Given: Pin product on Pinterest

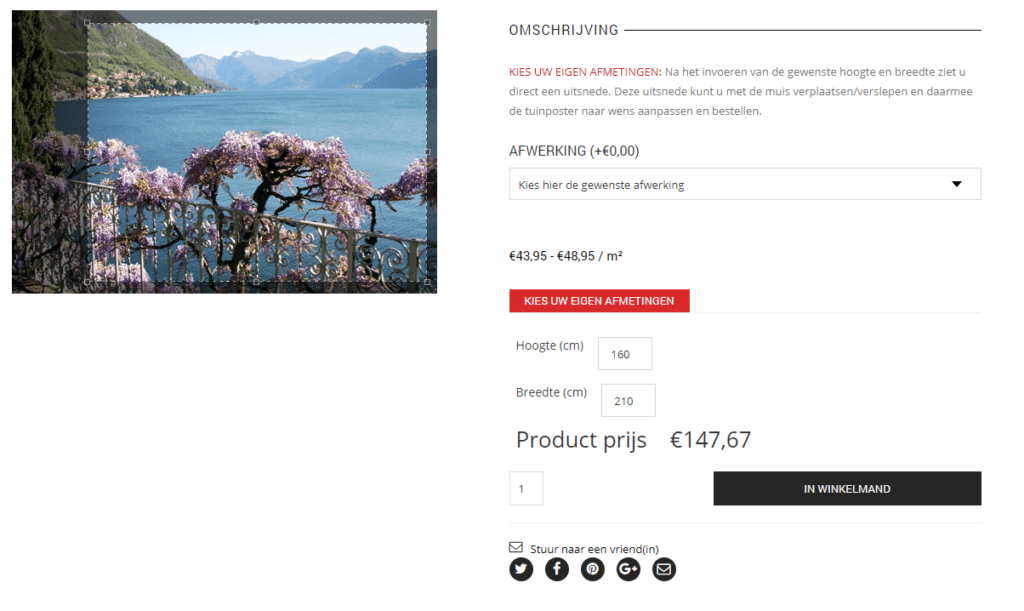Looking at the screenshot, I should point(593,569).
